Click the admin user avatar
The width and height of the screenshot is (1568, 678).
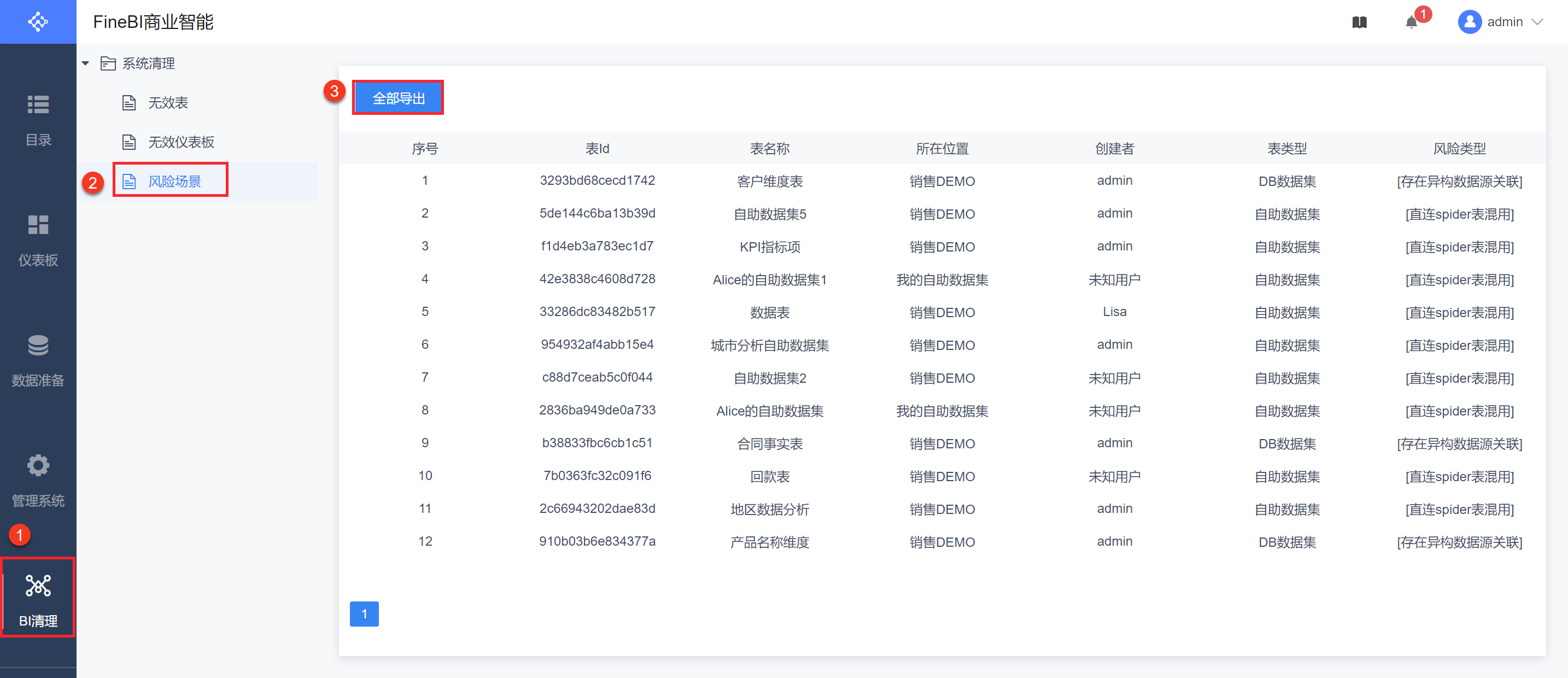(x=1469, y=22)
